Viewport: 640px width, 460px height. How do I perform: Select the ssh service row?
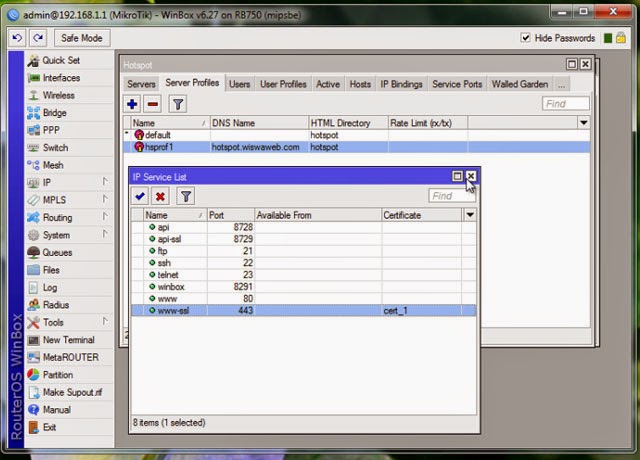pos(304,263)
